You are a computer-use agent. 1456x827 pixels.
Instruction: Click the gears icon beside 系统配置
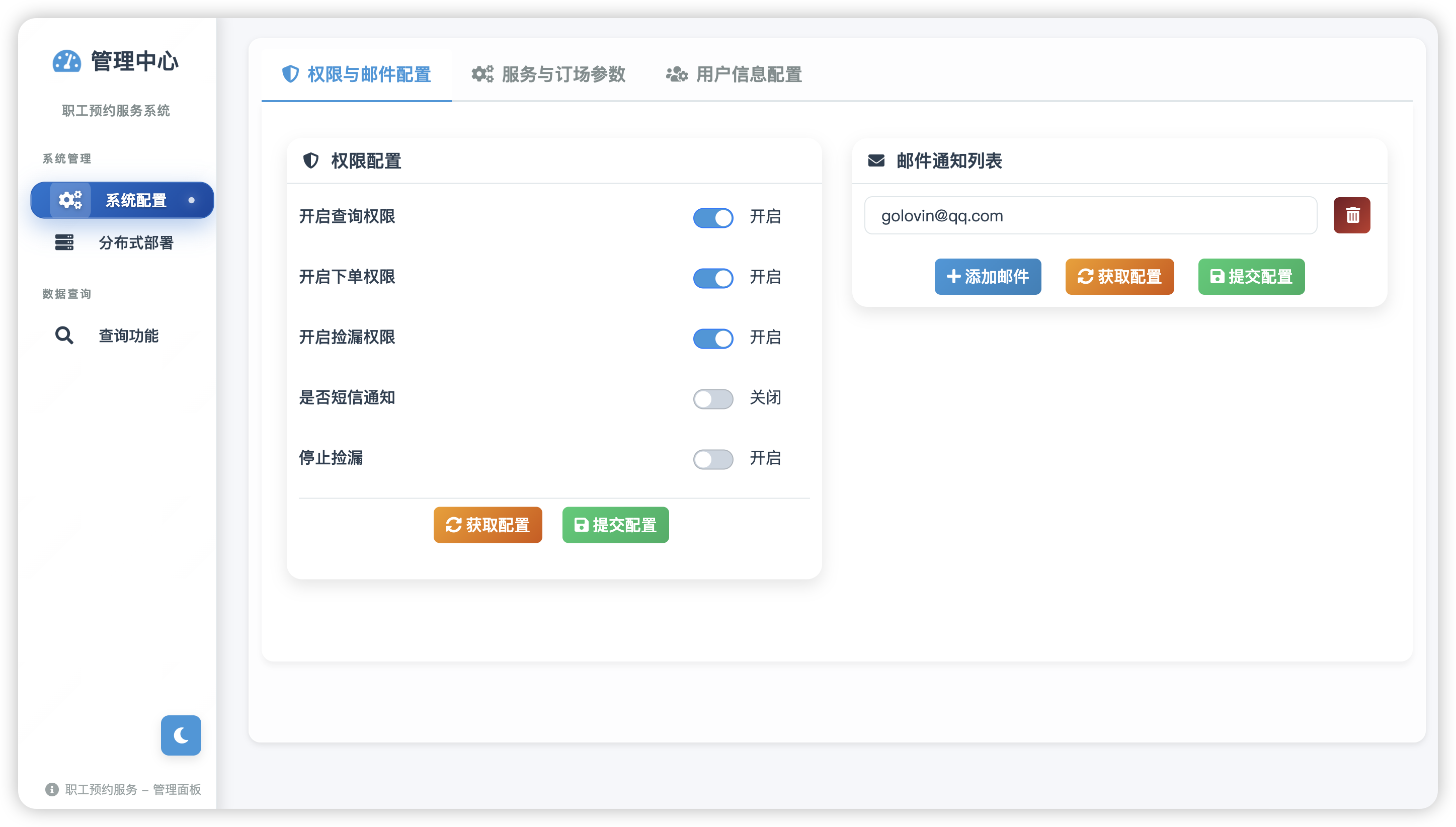70,200
